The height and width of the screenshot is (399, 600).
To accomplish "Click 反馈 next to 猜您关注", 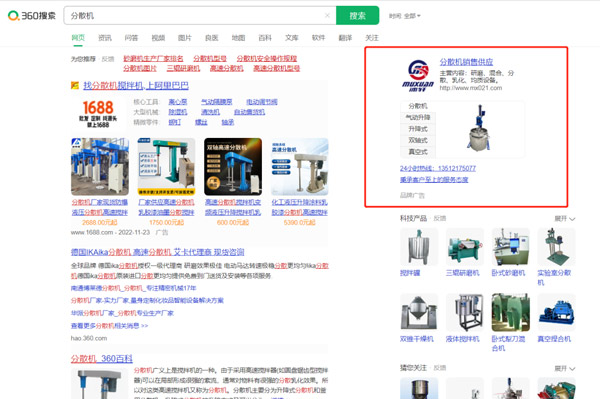I will pyautogui.click(x=440, y=368).
